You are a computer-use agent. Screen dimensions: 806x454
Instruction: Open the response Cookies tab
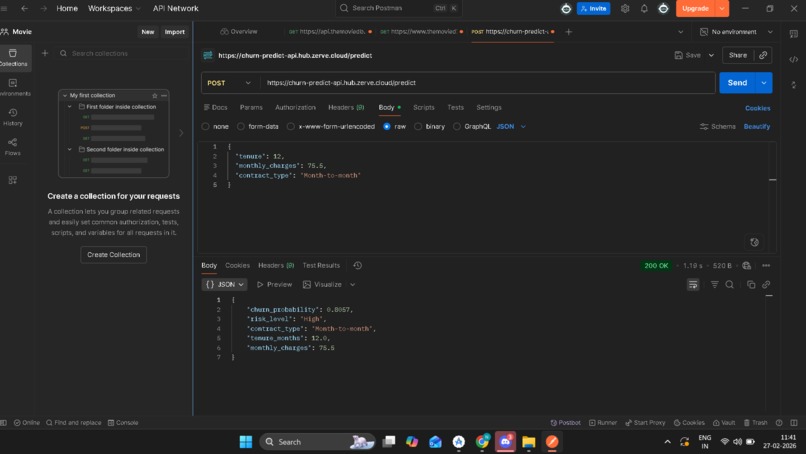click(x=237, y=265)
